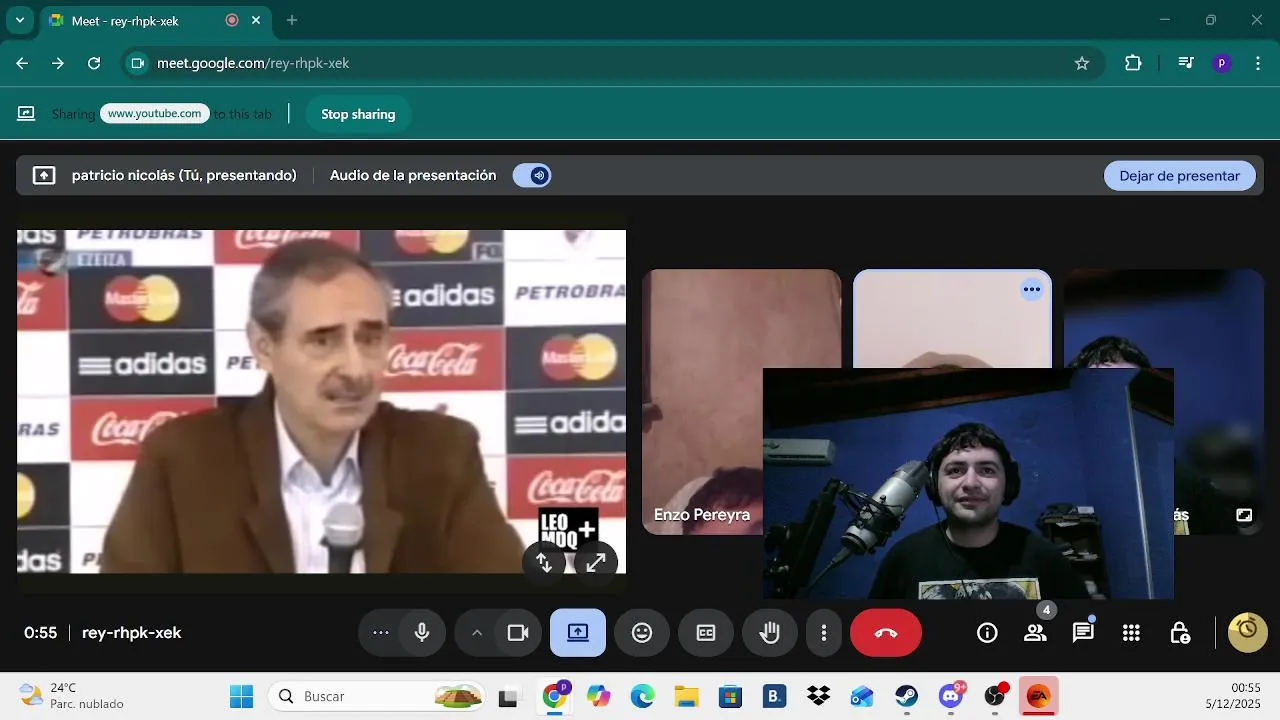Raise your hand in the meeting
The image size is (1280, 720).
(x=770, y=633)
